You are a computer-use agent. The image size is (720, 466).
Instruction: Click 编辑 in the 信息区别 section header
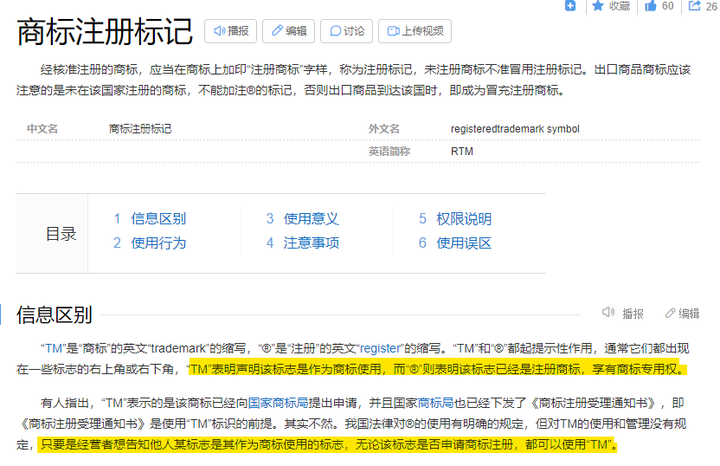682,314
